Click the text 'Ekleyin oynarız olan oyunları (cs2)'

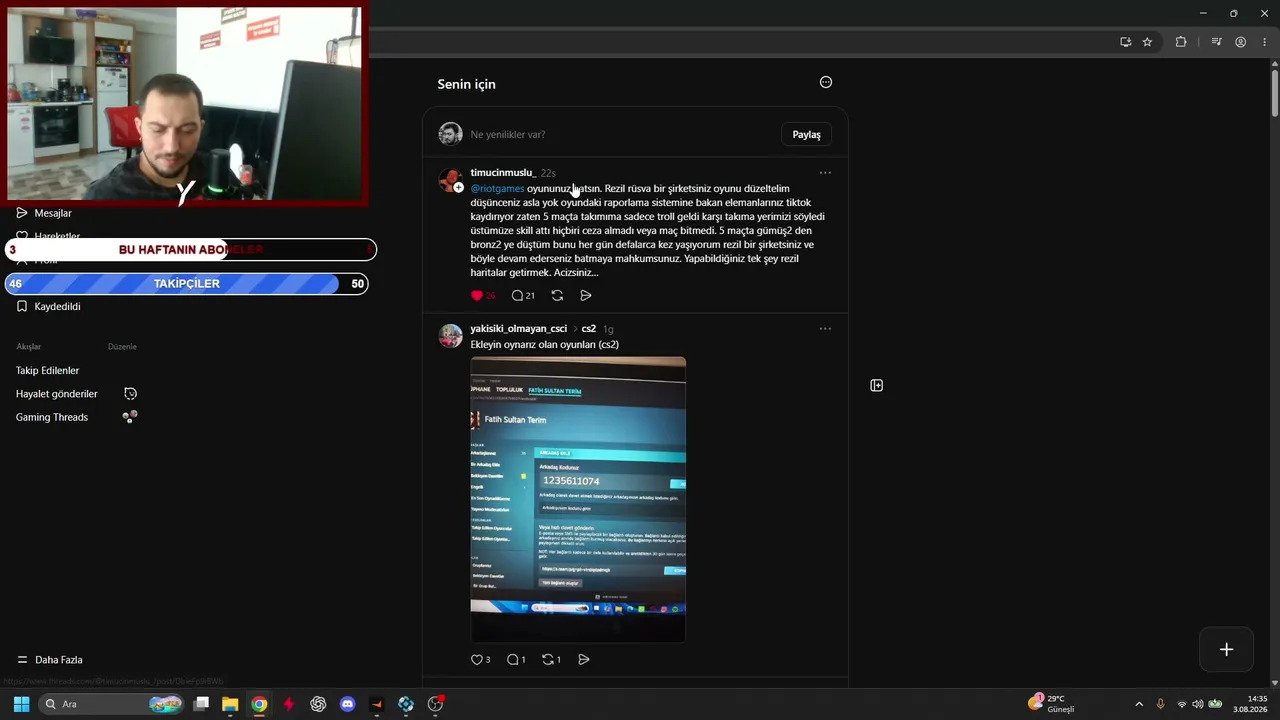(545, 345)
